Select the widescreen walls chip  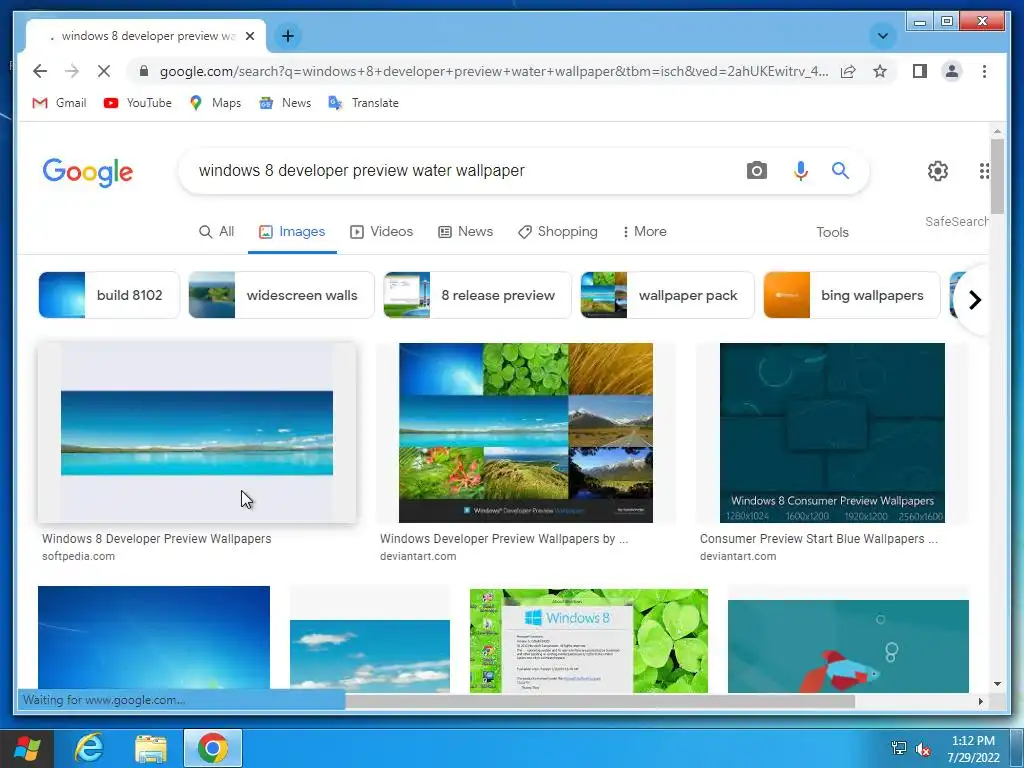281,295
